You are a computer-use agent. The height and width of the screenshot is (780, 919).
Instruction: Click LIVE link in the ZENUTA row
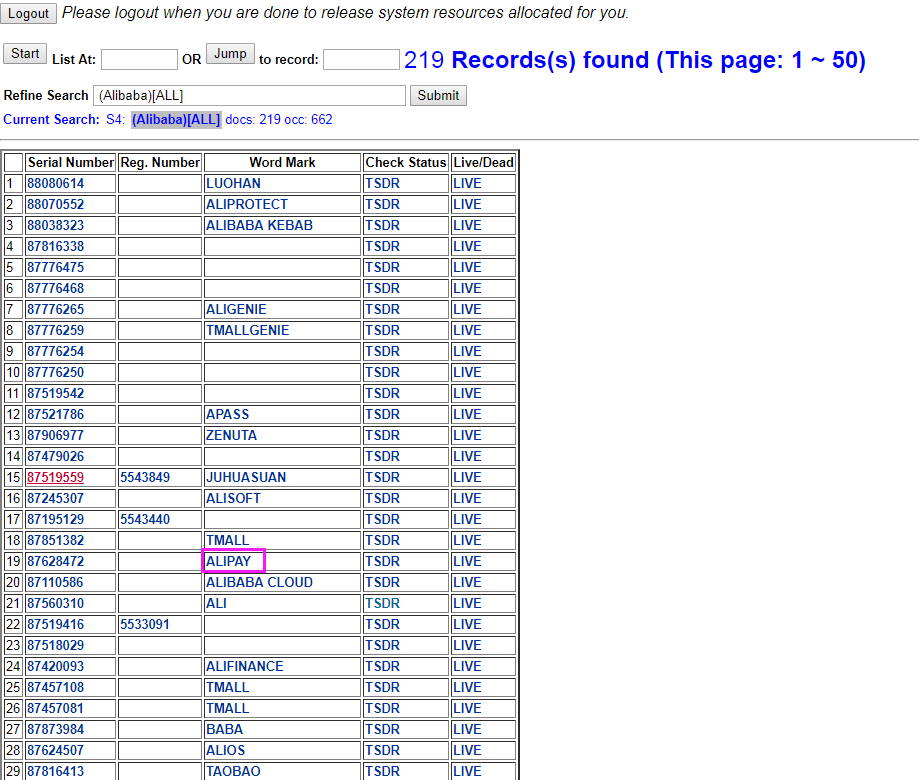(467, 436)
